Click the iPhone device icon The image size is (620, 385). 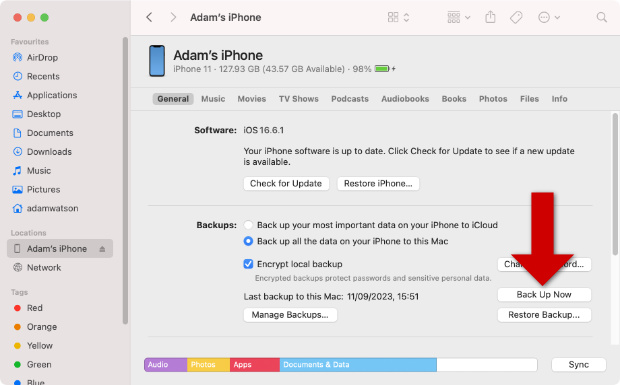(157, 61)
